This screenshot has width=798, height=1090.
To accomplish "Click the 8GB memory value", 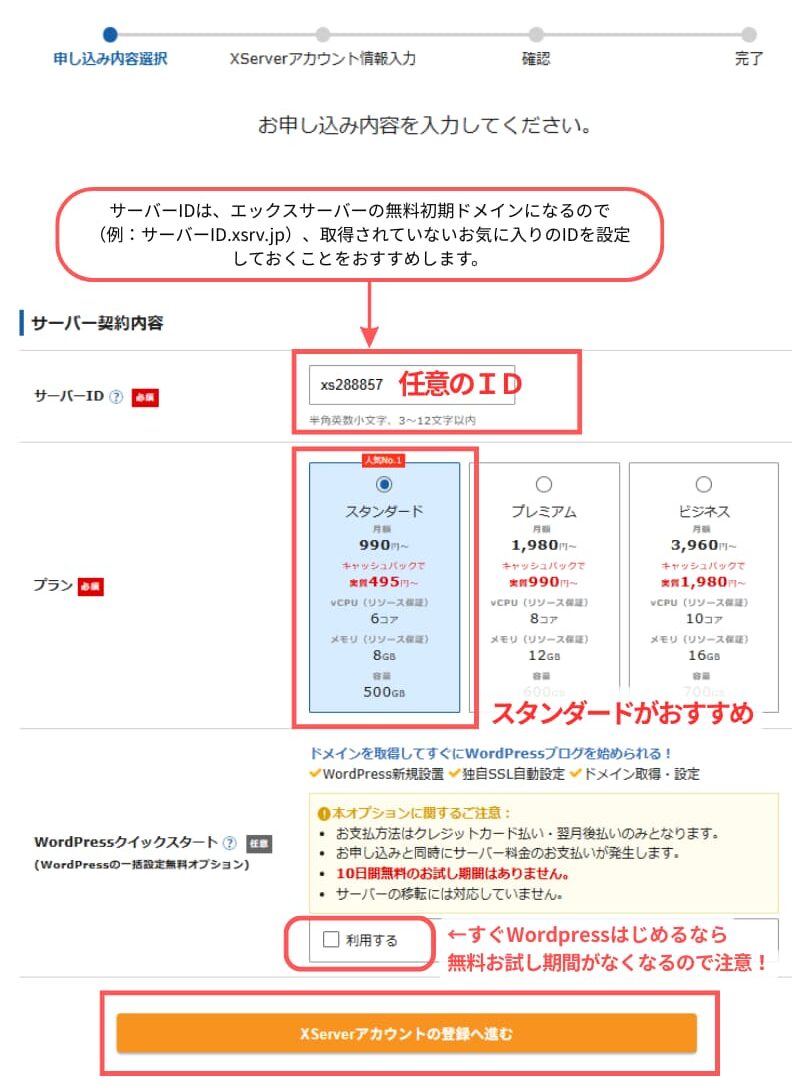I will click(x=384, y=656).
